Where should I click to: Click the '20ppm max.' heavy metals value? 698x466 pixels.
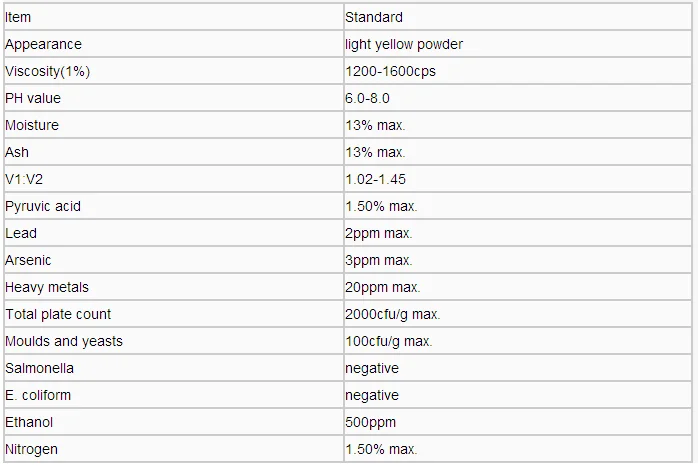[x=382, y=287]
